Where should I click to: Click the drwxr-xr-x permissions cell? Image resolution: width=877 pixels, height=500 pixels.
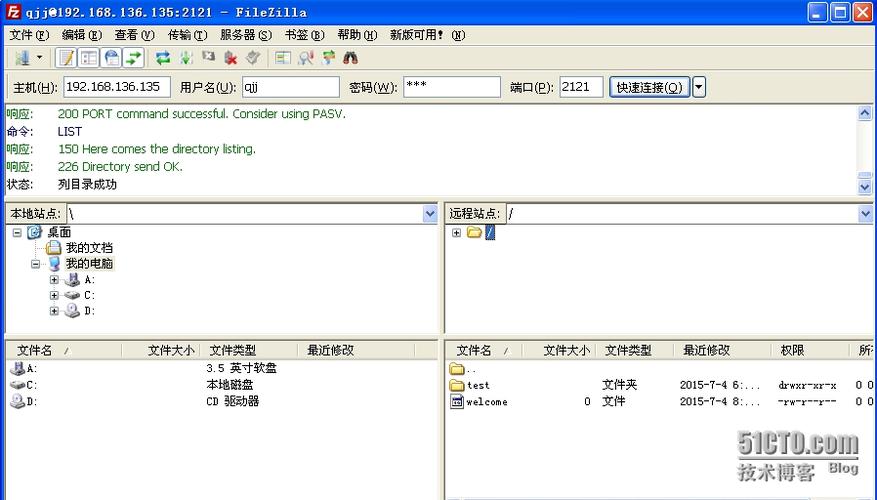click(807, 385)
